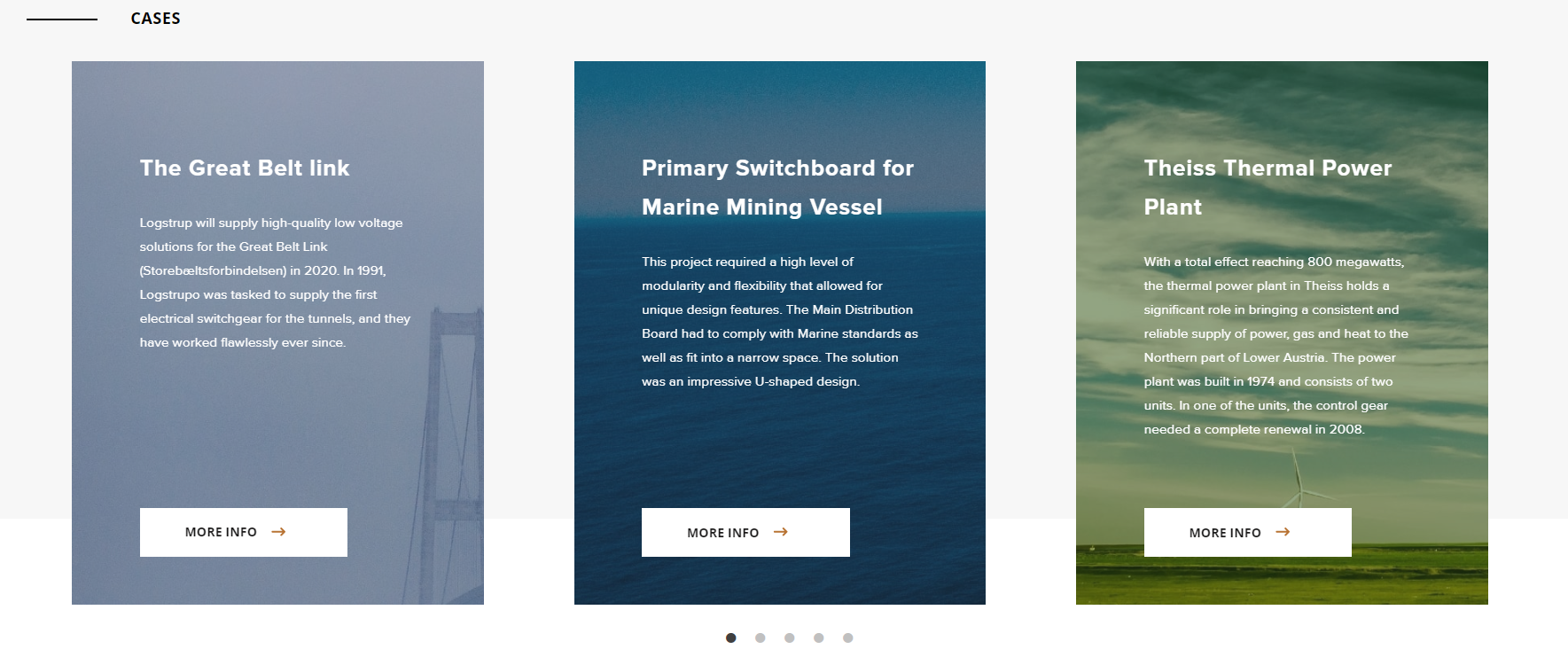Click the Primary Switchboard card title
1568x649 pixels.
coord(777,186)
